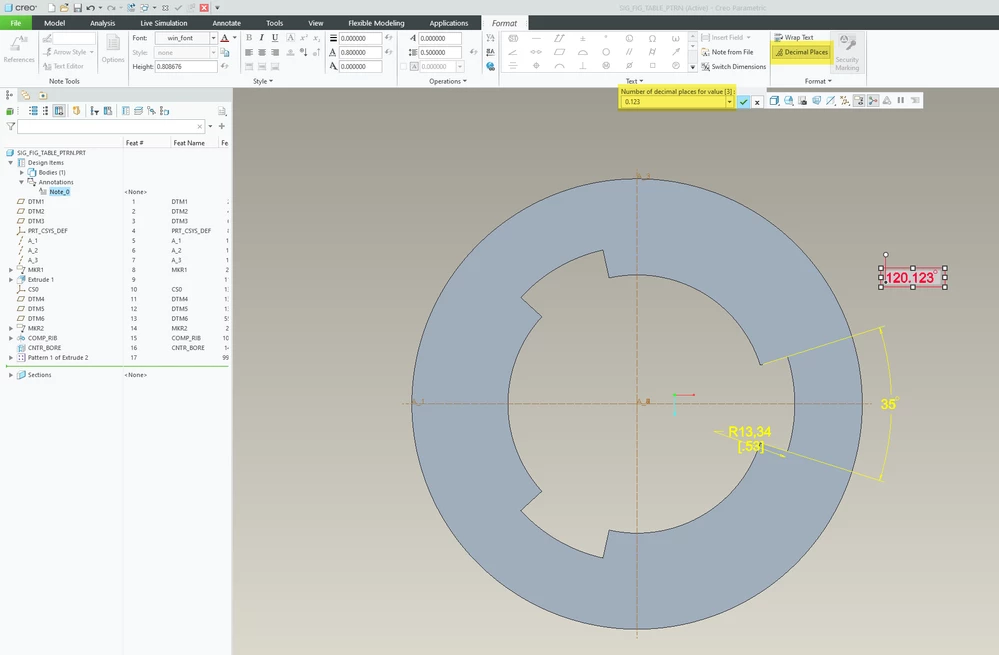Viewport: 999px width, 655px height.
Task: Click the Wrap Text button
Action: click(793, 38)
